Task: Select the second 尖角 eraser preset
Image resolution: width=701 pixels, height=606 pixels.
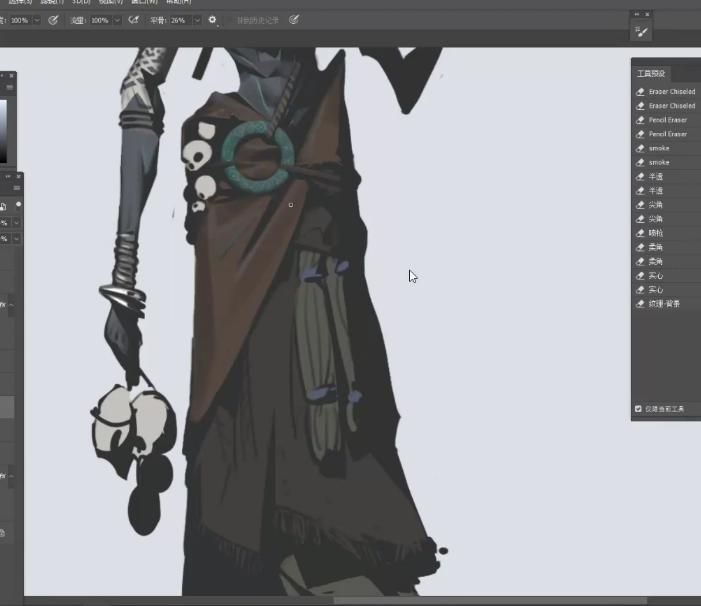Action: [x=666, y=219]
